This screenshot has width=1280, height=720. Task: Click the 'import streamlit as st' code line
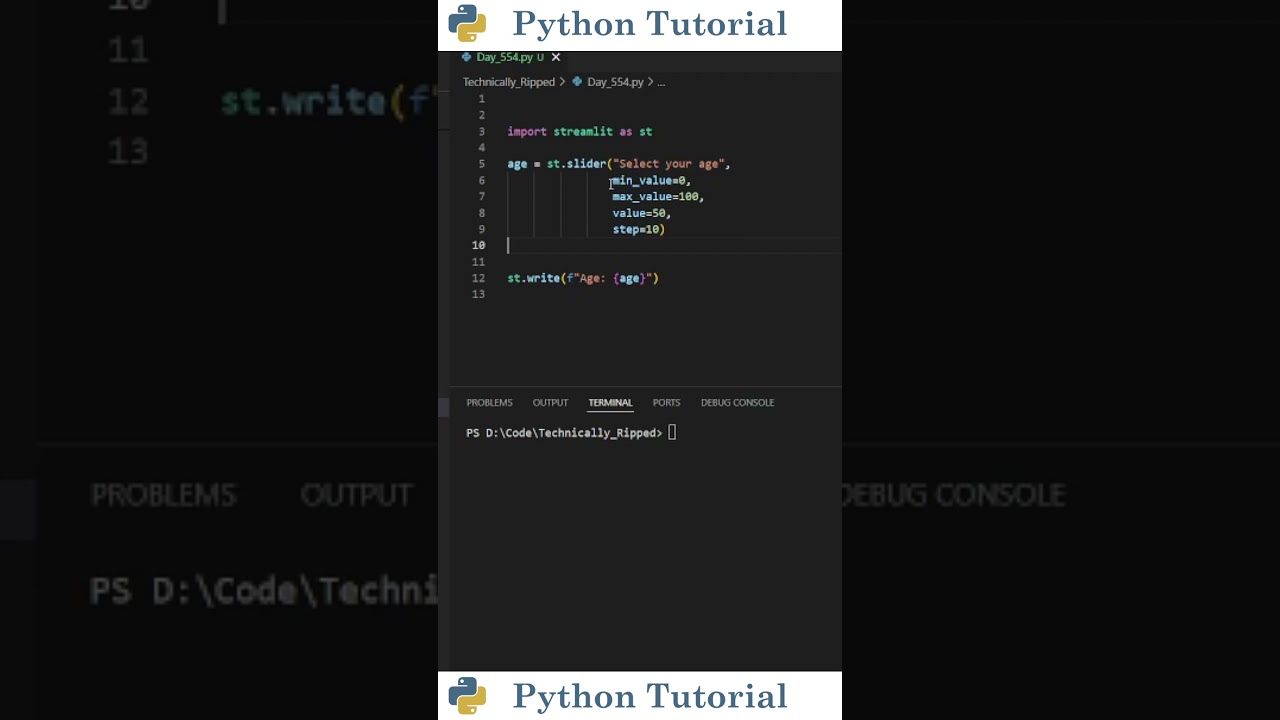(x=580, y=131)
